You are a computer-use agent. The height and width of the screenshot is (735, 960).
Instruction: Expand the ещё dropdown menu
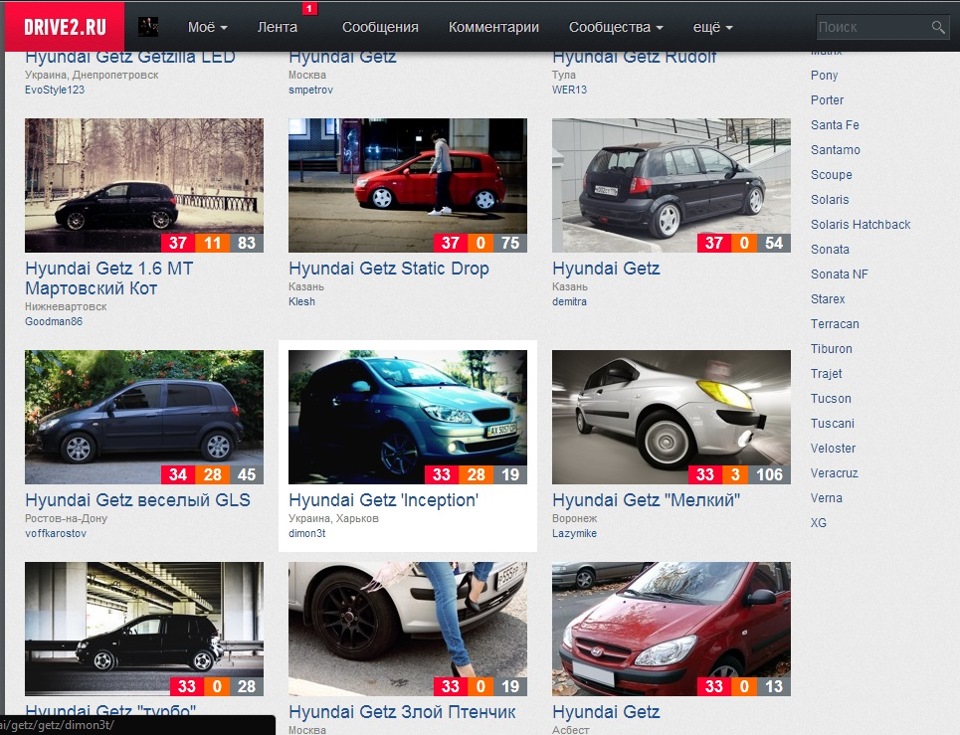pos(713,27)
